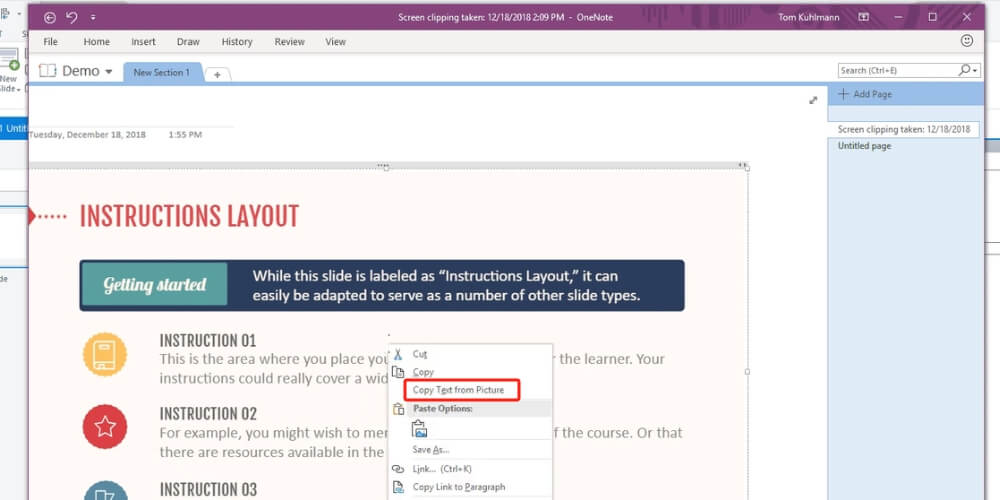Click the page time 1:55 PM
This screenshot has width=1000, height=500.
point(186,135)
